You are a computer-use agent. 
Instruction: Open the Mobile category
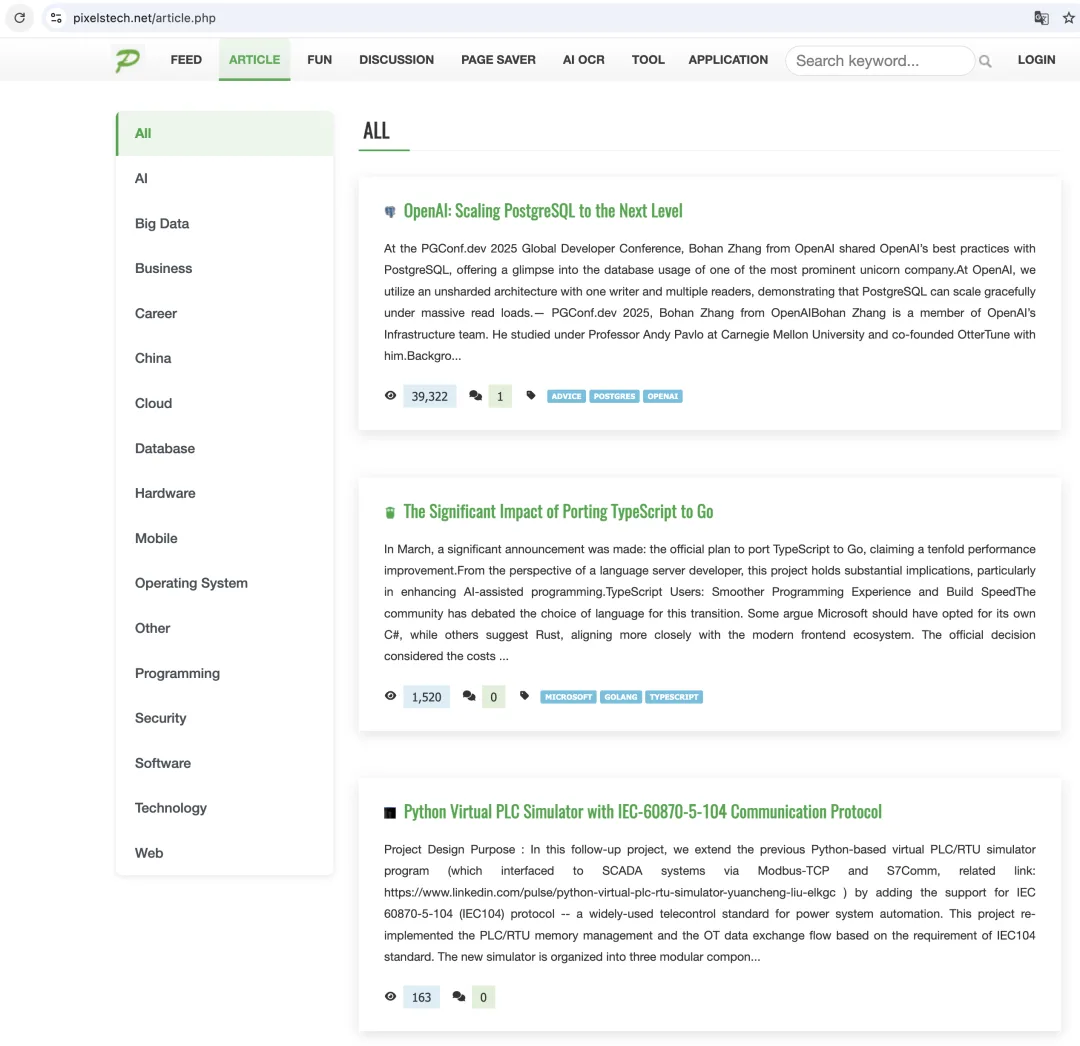225,538
